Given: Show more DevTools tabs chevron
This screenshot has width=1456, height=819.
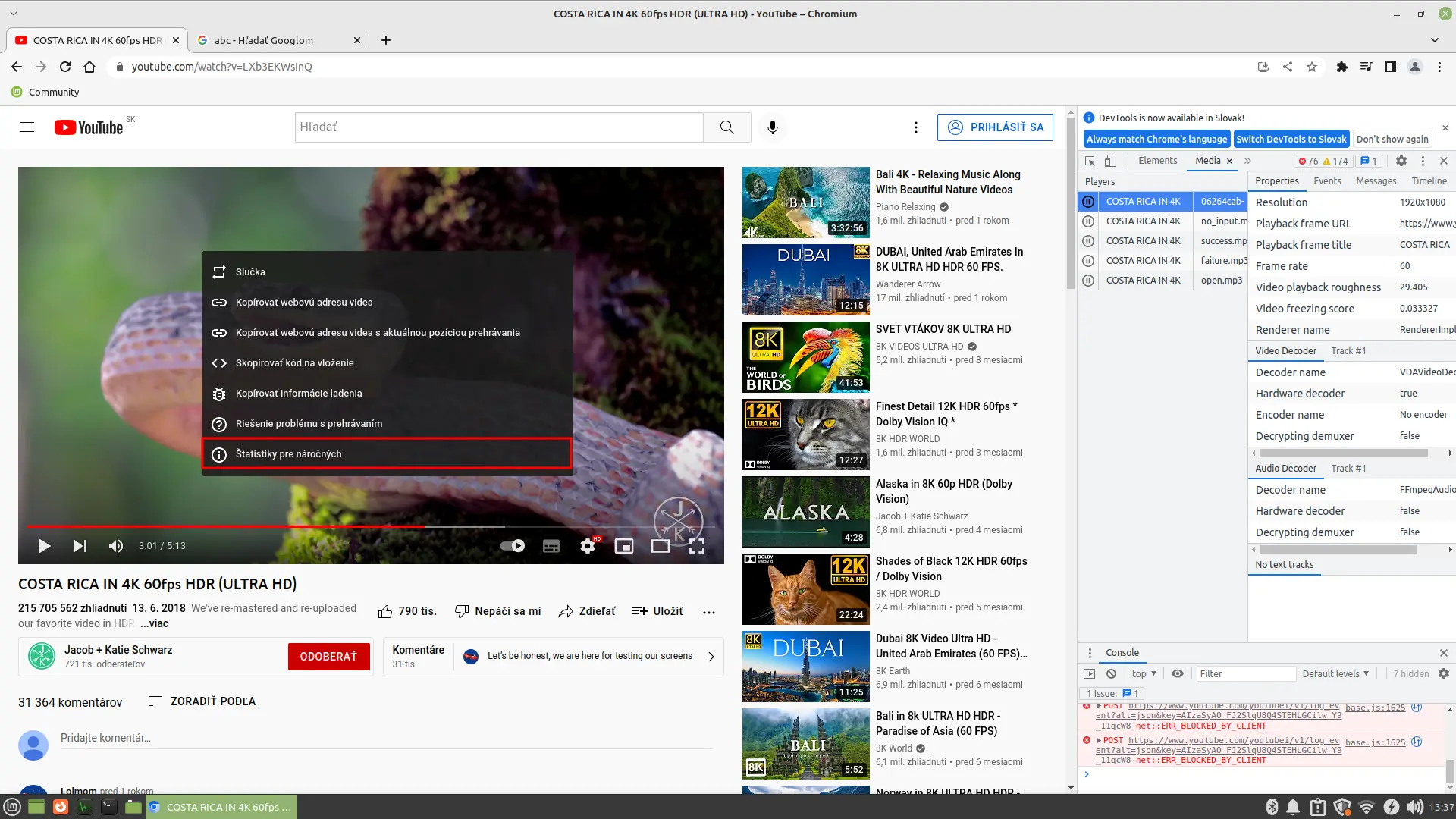Looking at the screenshot, I should point(1247,161).
